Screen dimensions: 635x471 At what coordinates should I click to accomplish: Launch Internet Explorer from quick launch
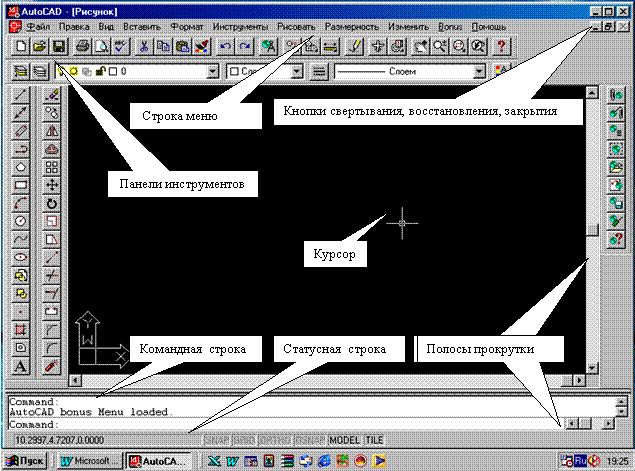[324, 460]
